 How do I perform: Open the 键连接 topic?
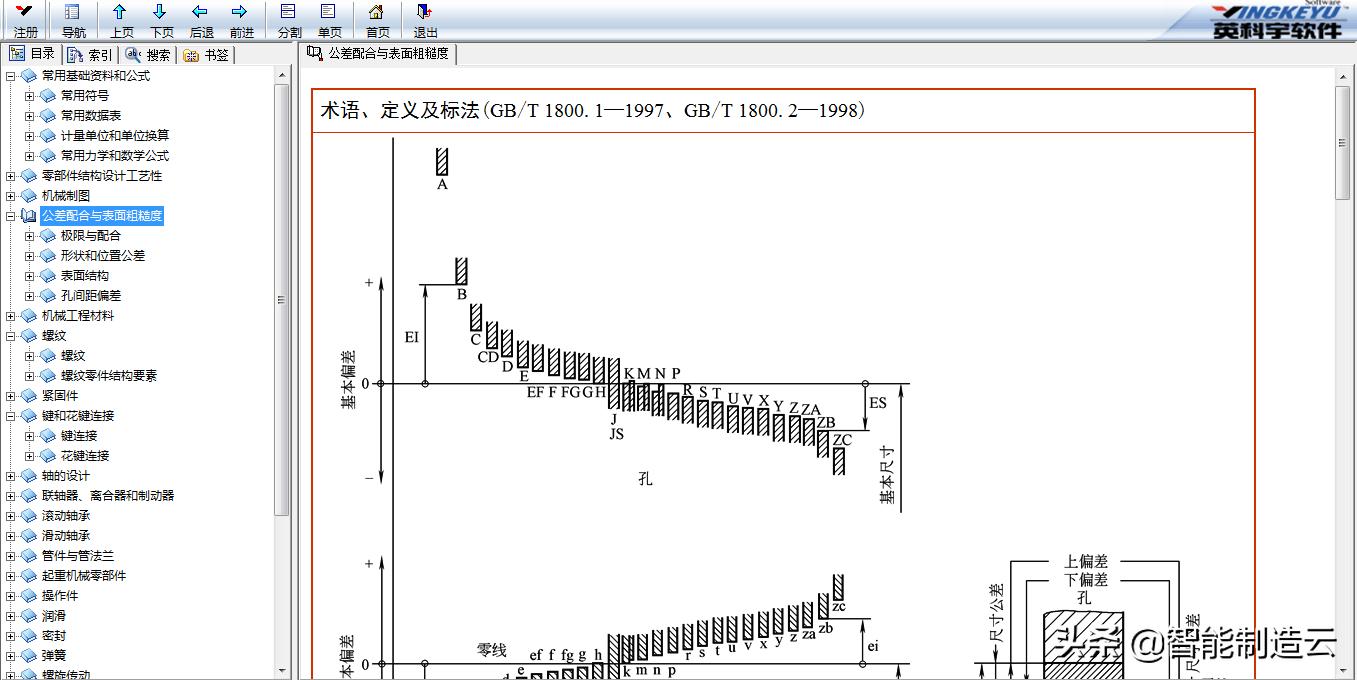pos(79,436)
